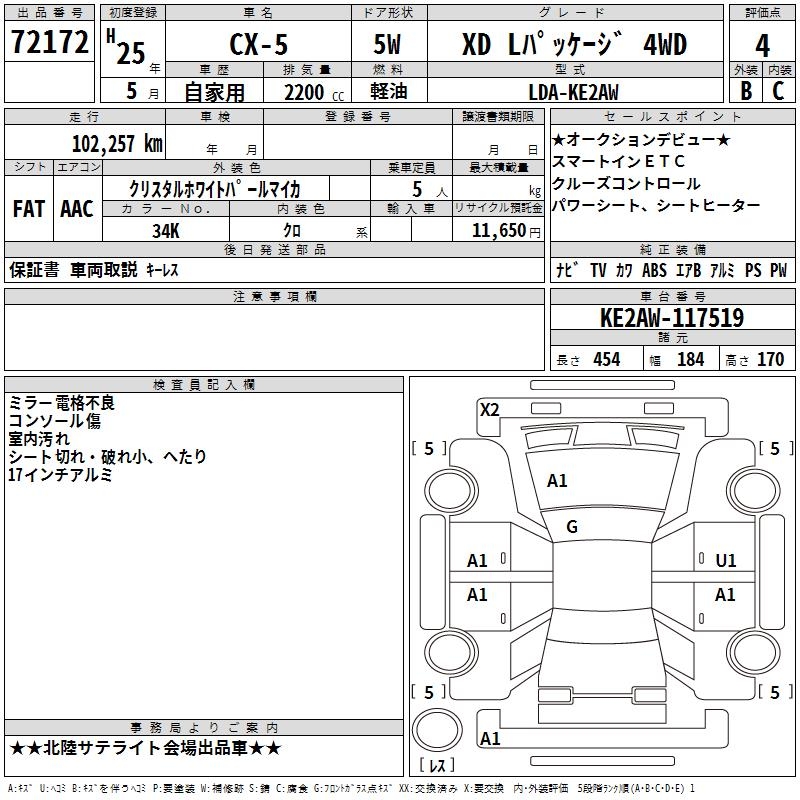The height and width of the screenshot is (800, 800).
Task: Select lot number 72172
Action: click(x=49, y=42)
